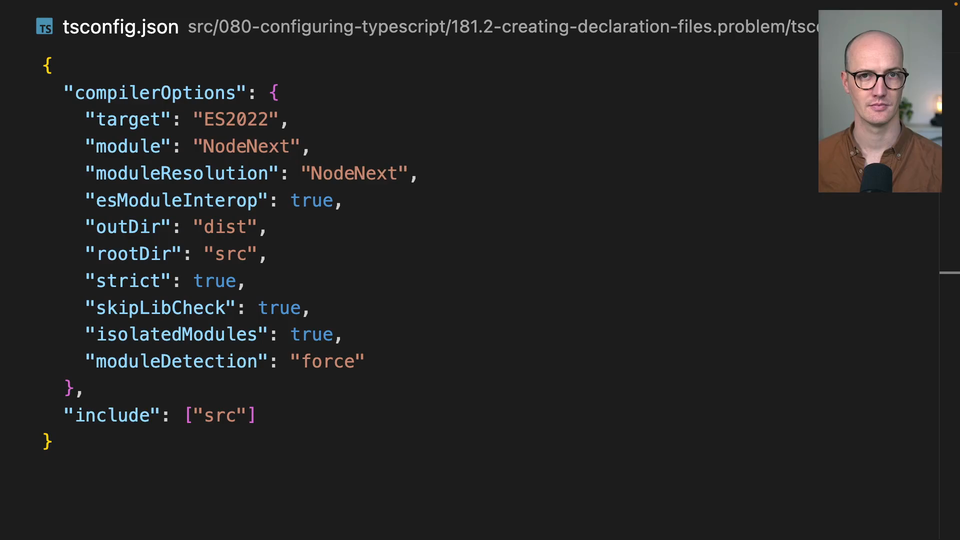Click the "NodeNext" value on the module line
The width and height of the screenshot is (960, 540).
(x=251, y=147)
